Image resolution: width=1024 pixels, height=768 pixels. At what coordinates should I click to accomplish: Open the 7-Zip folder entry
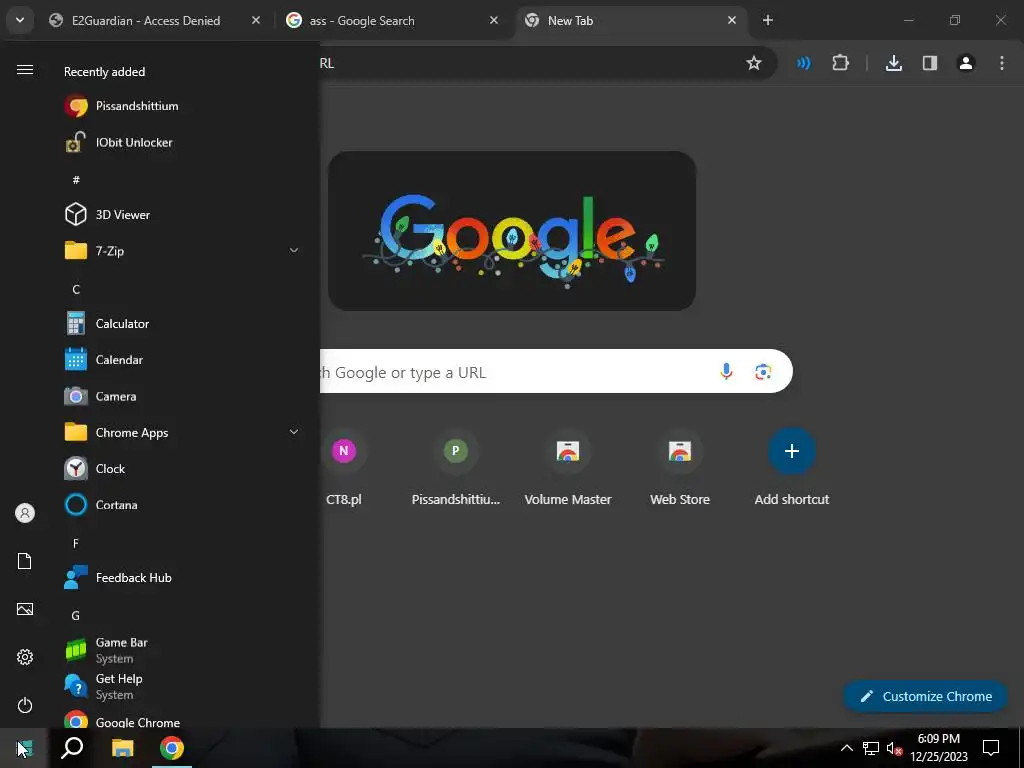pyautogui.click(x=180, y=251)
